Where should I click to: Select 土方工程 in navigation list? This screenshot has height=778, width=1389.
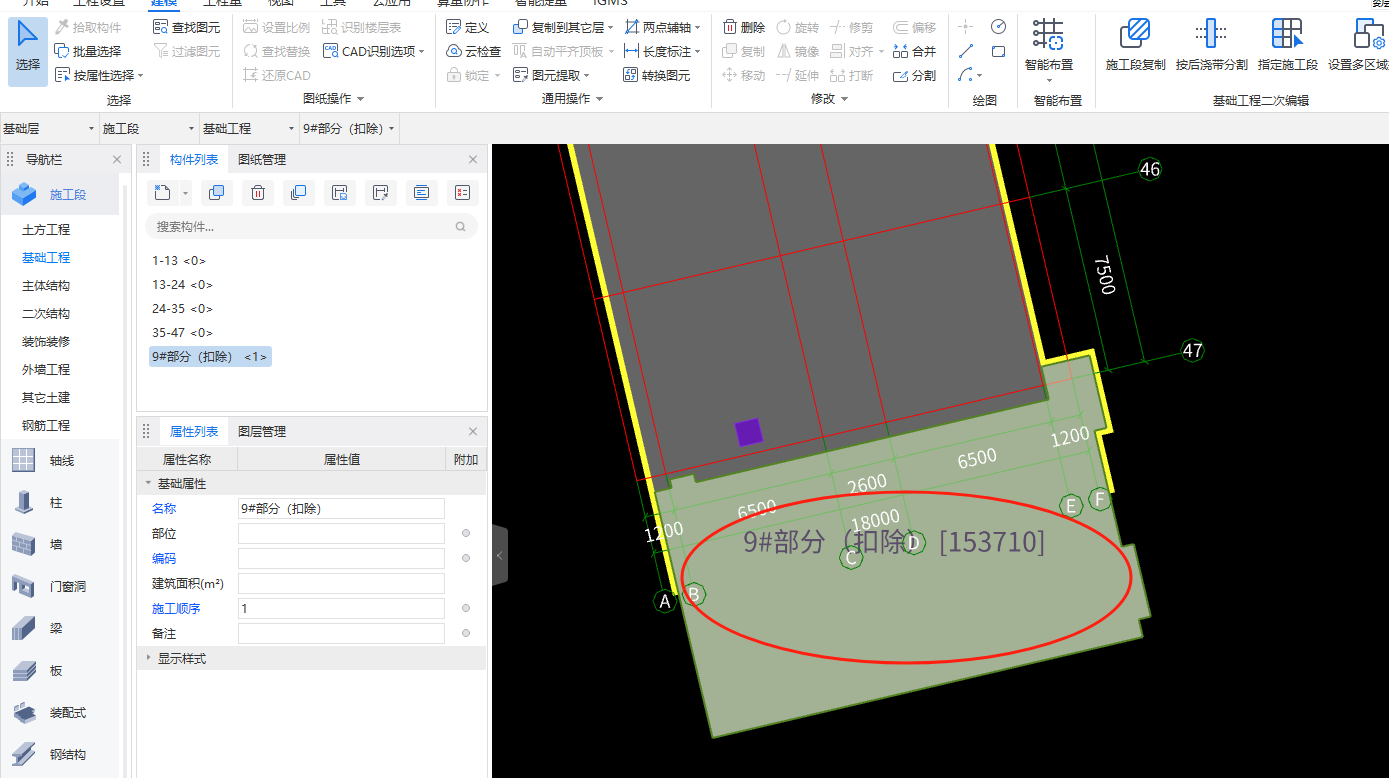(x=46, y=230)
